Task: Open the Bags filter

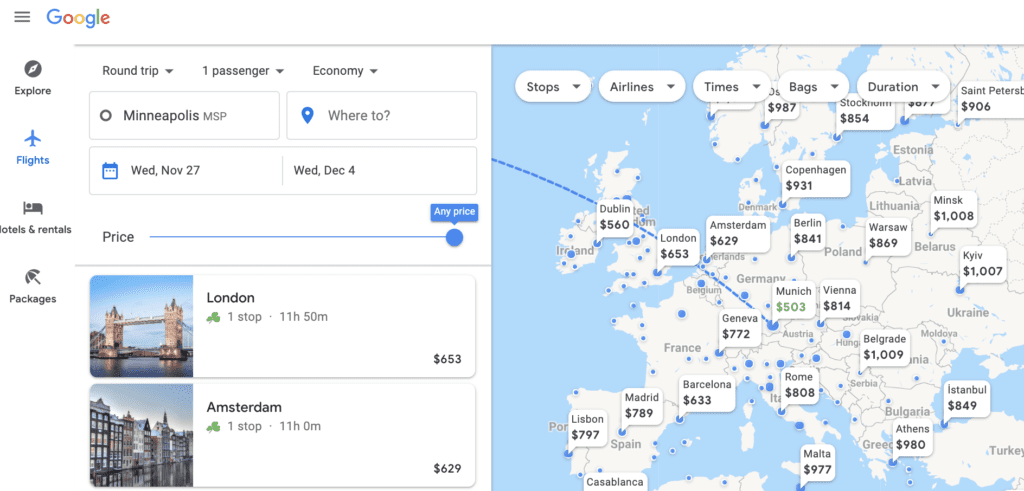Action: pos(812,87)
